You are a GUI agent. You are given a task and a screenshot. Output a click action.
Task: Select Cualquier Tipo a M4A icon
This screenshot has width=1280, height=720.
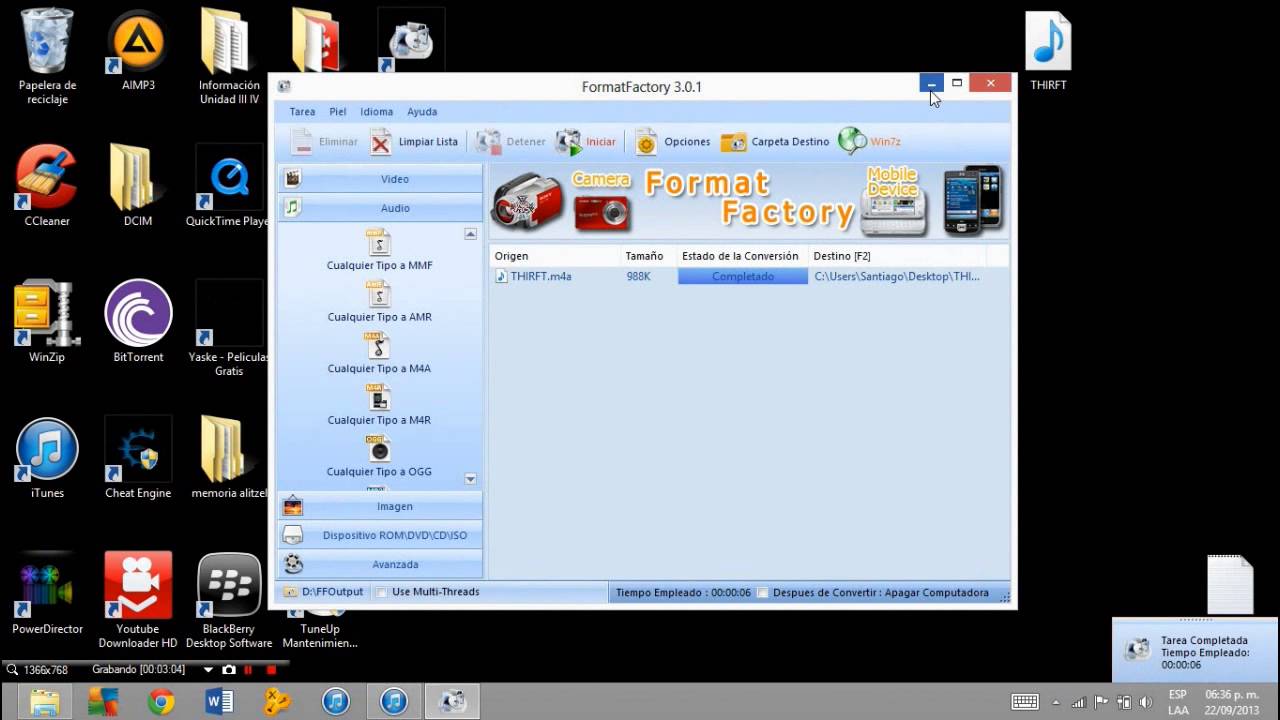pos(379,345)
